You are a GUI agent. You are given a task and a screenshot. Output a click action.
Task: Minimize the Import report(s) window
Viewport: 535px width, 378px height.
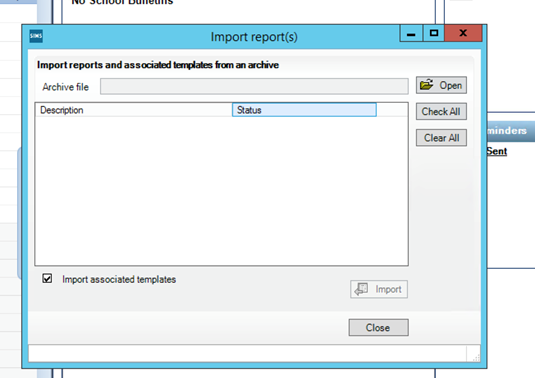tap(411, 33)
